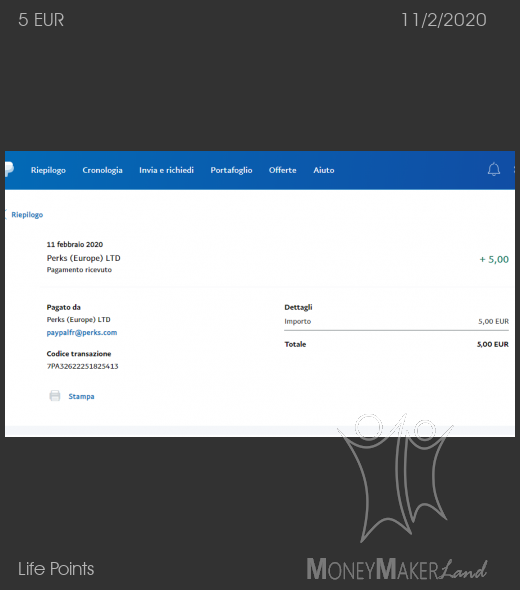The image size is (520, 590).
Task: Click the paypalfr@perks.com email link
Action: coord(82,333)
